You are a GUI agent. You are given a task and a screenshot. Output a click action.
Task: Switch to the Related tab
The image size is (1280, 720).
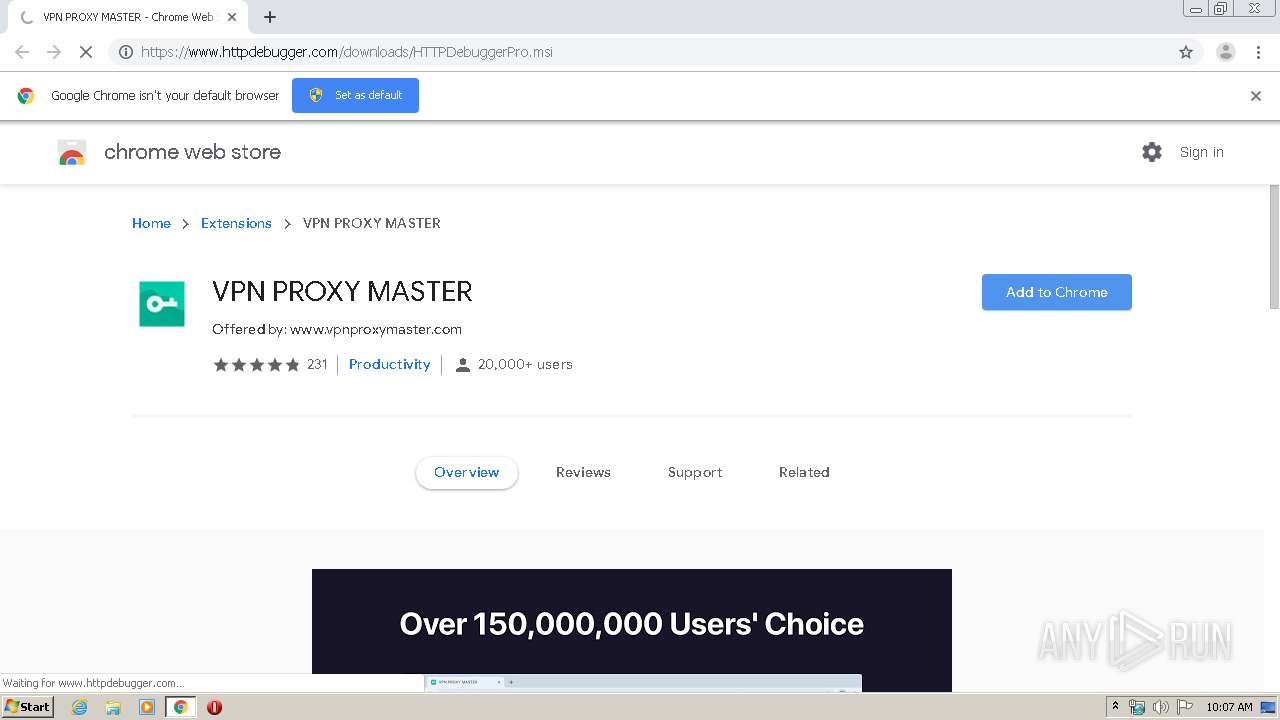[804, 472]
